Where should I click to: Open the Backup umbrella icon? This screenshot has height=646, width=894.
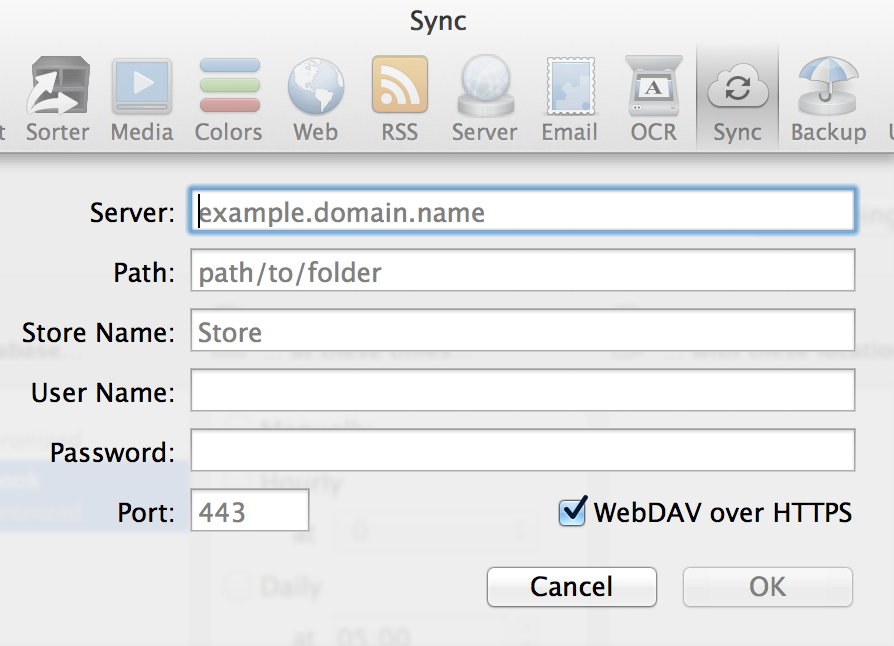click(x=828, y=100)
